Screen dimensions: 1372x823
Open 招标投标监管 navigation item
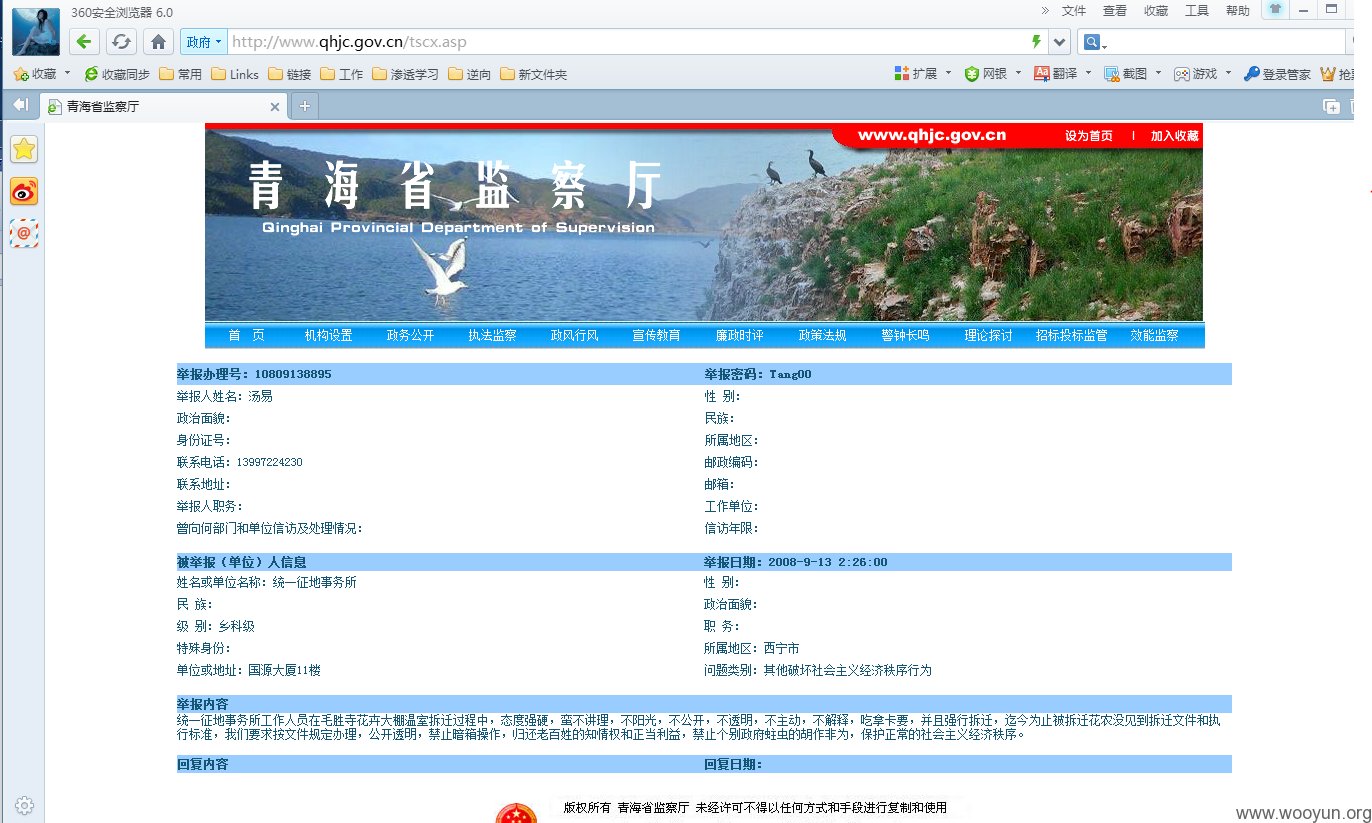click(1072, 335)
